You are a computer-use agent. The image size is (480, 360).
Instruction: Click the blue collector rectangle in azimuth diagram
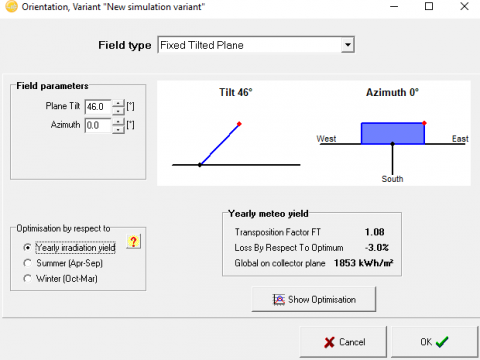(393, 134)
